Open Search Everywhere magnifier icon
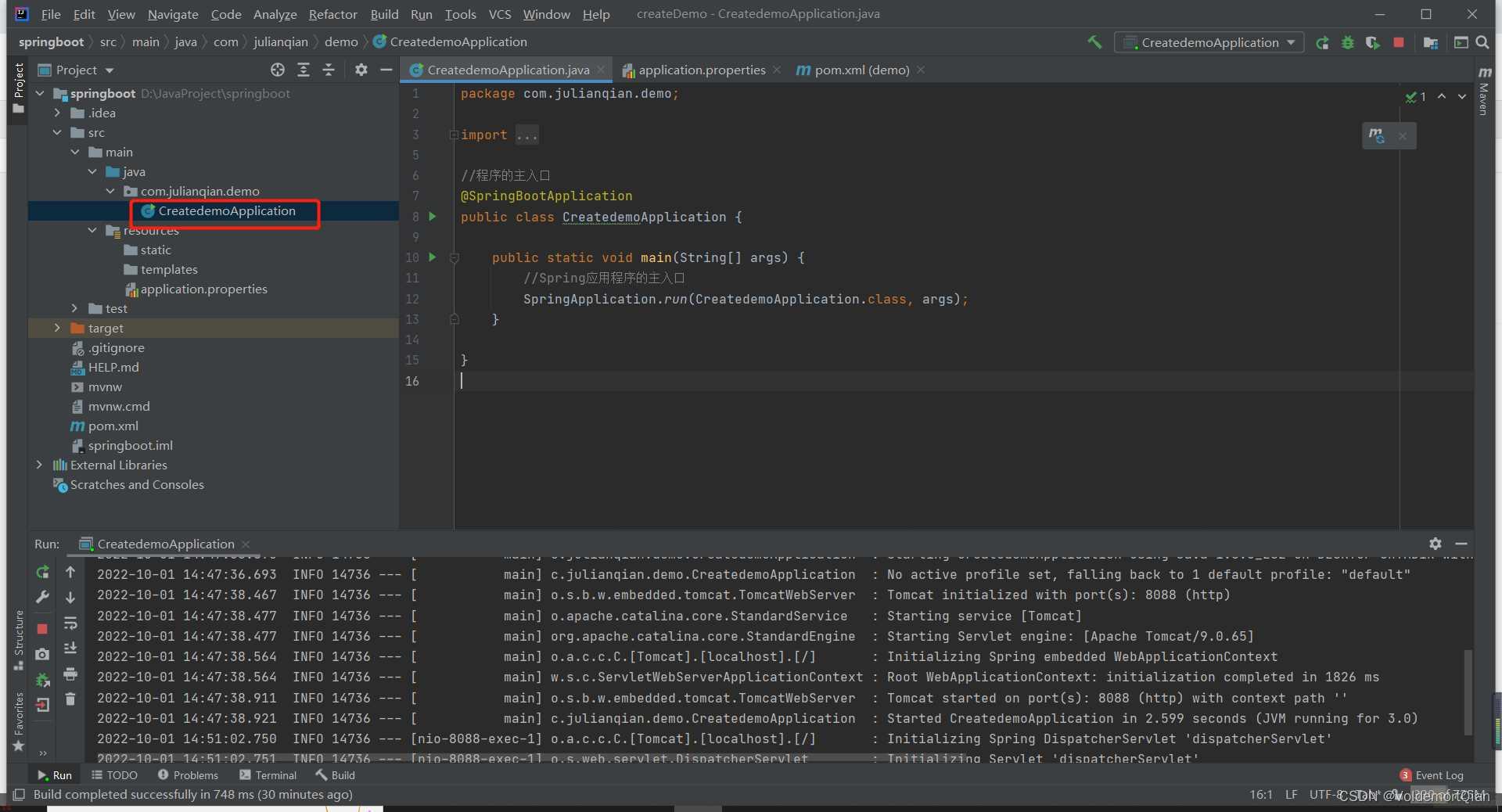1502x812 pixels. click(1482, 43)
